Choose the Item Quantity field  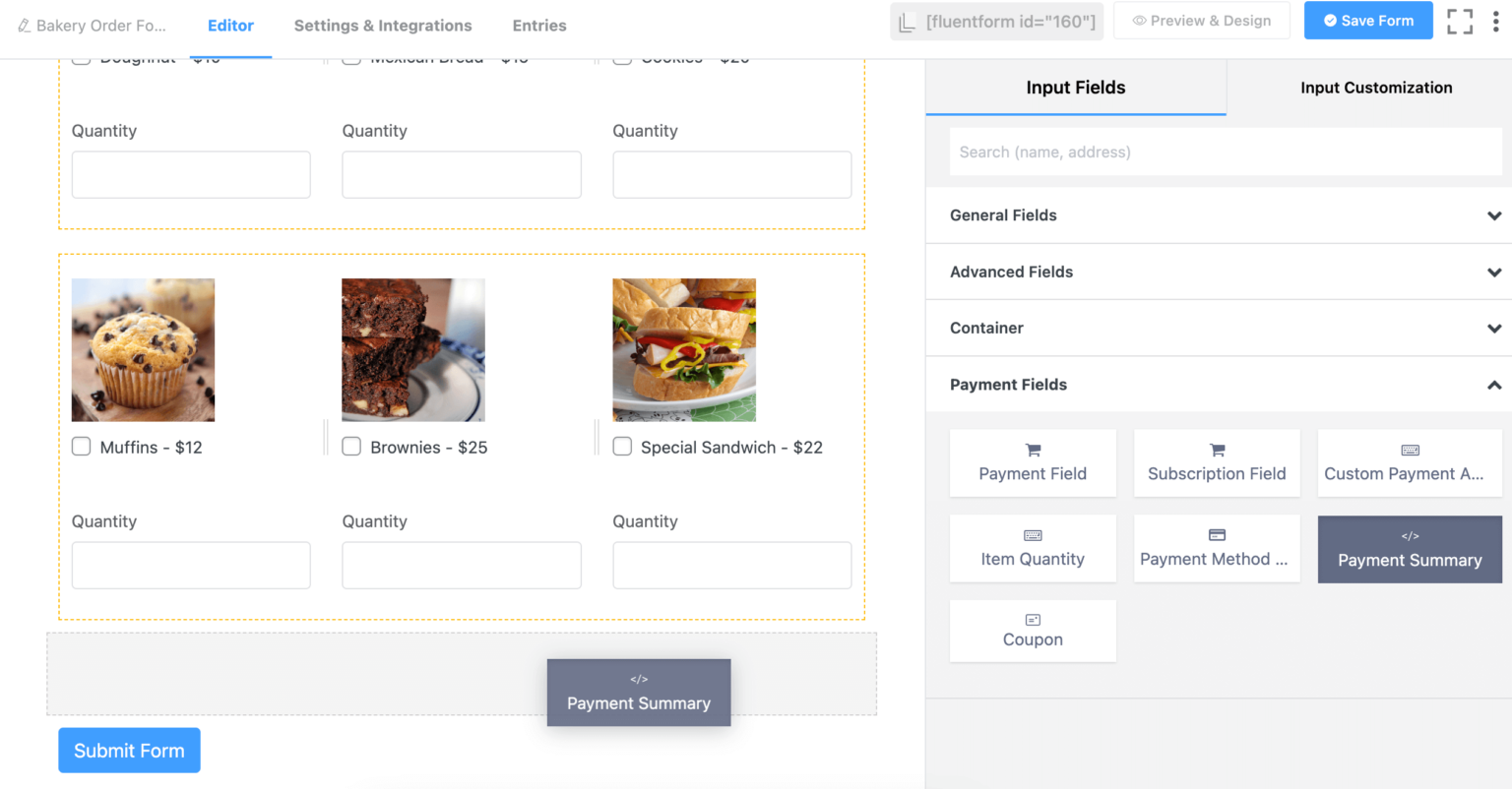(1032, 548)
